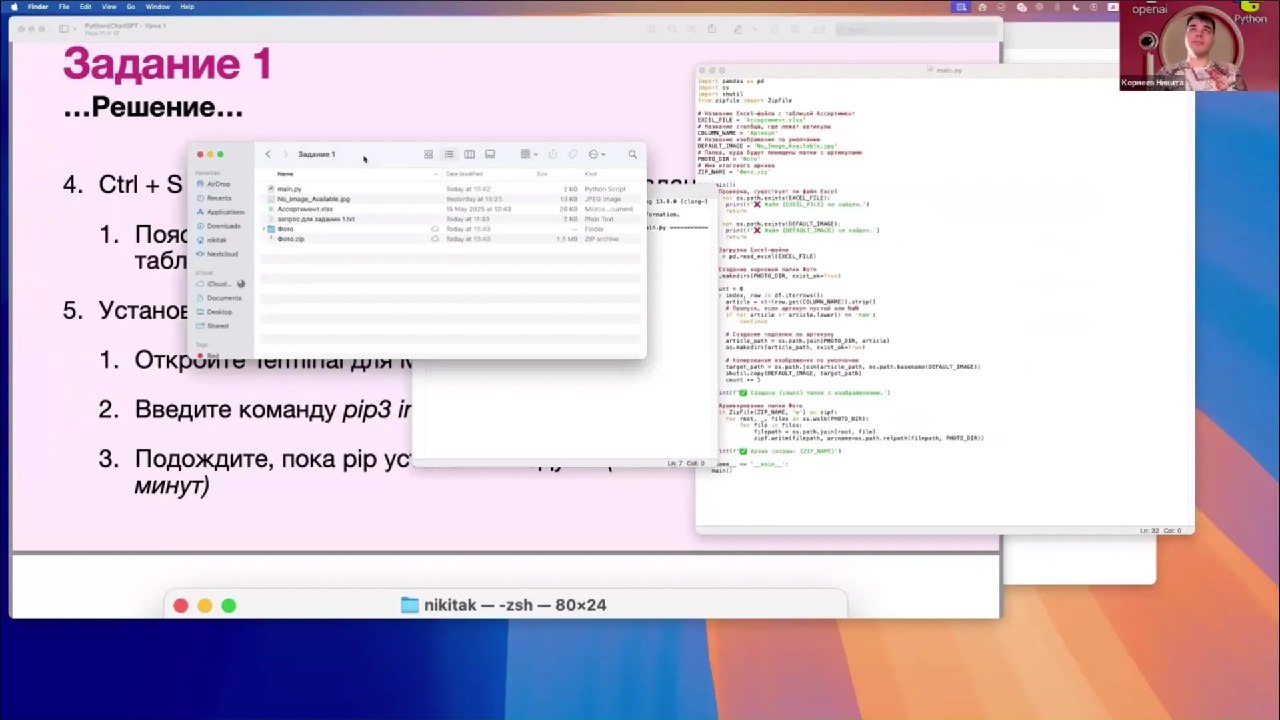Open the Go menu
1280x720 pixels.
point(131,6)
